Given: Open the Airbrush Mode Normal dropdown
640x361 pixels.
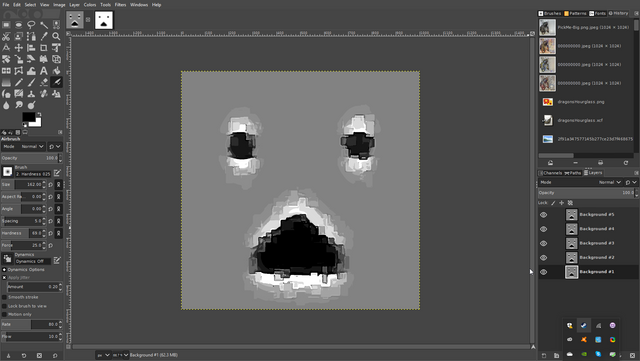Looking at the screenshot, I should tap(23, 146).
